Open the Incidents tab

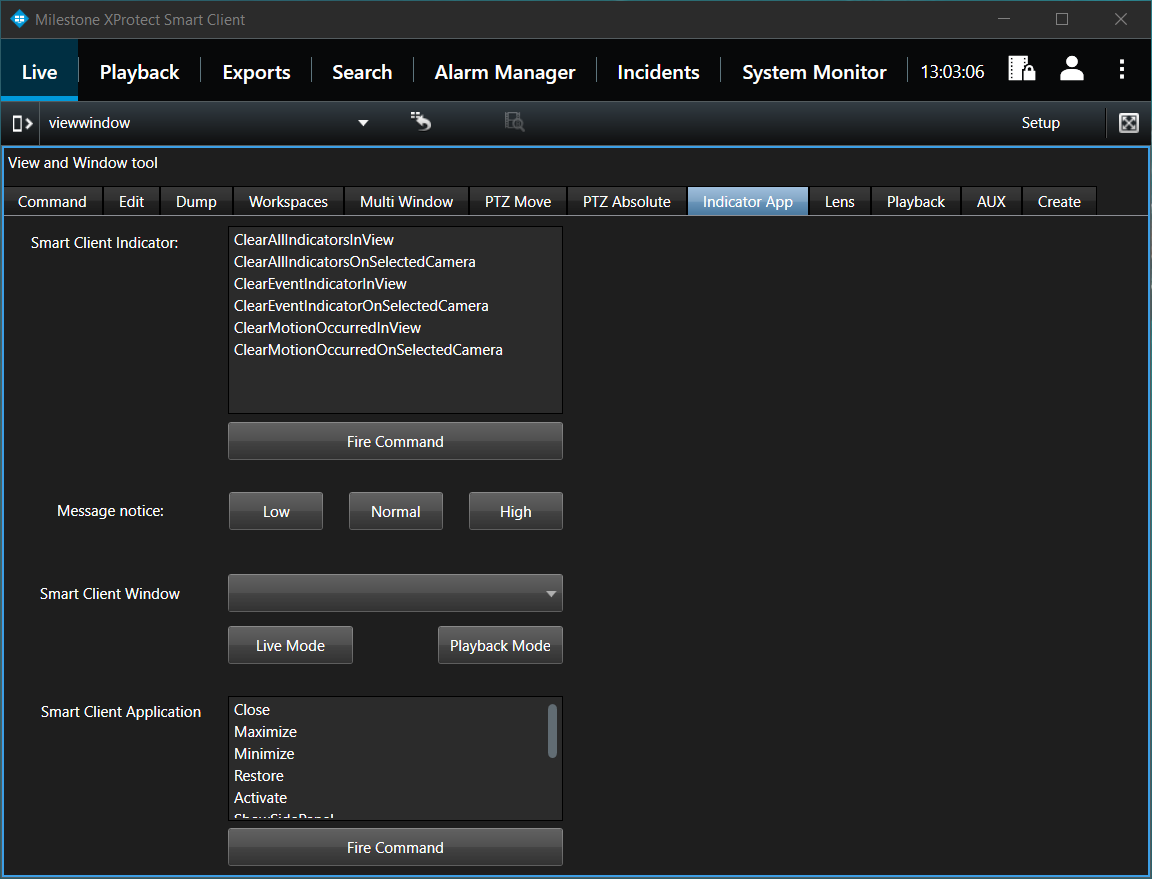pos(658,72)
